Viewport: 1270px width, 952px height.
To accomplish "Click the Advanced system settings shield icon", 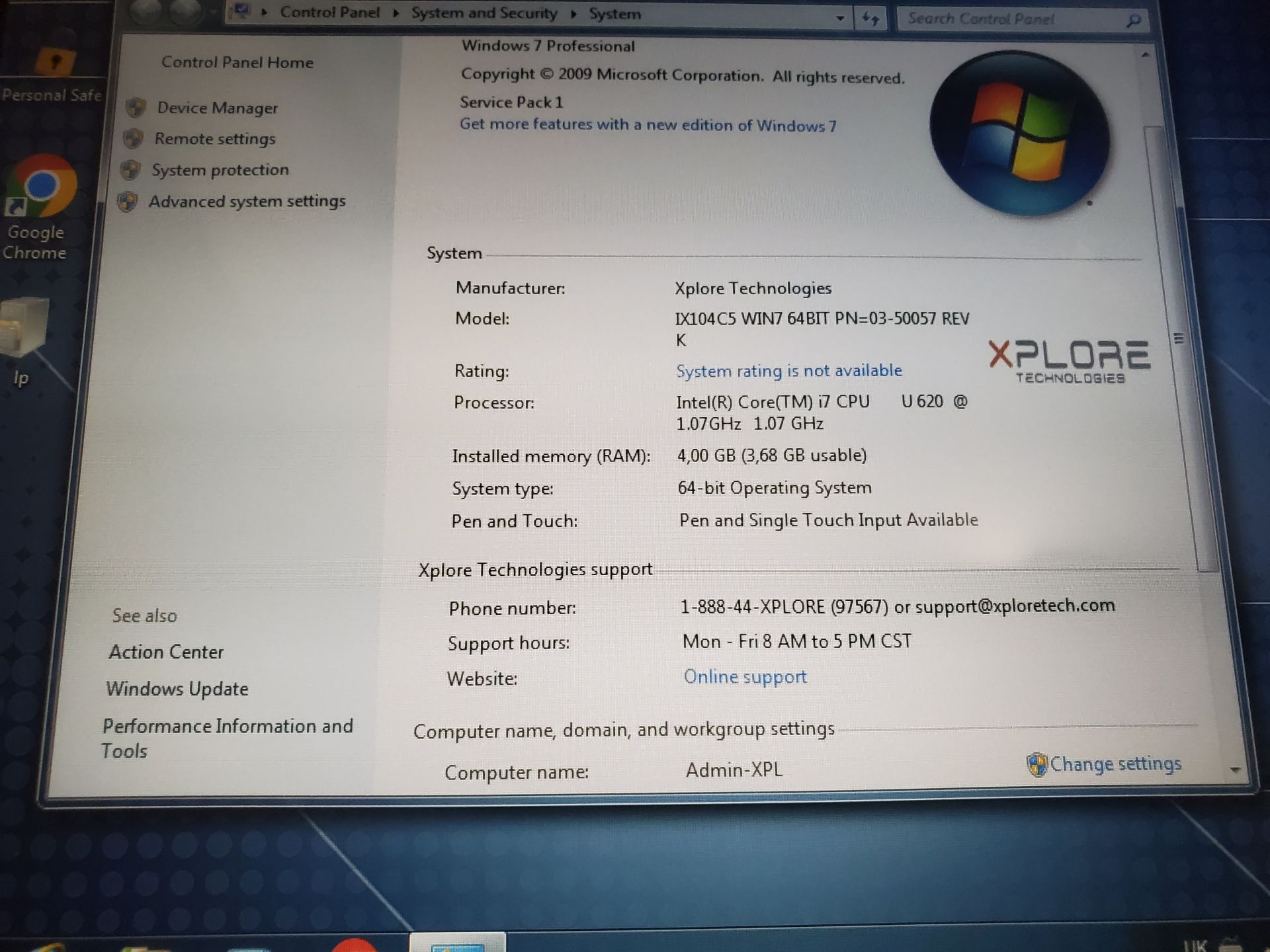I will (x=127, y=202).
